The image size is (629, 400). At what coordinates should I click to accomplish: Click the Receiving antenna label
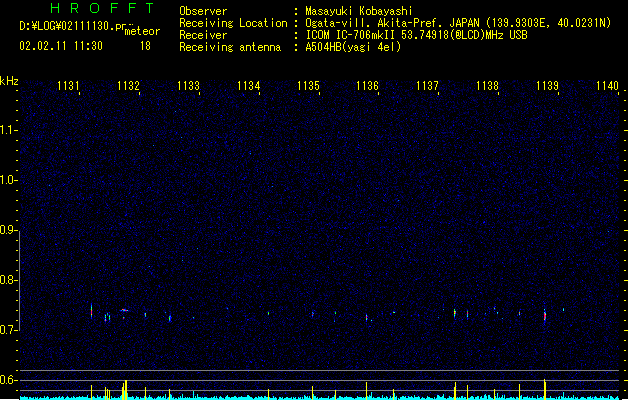click(x=230, y=47)
